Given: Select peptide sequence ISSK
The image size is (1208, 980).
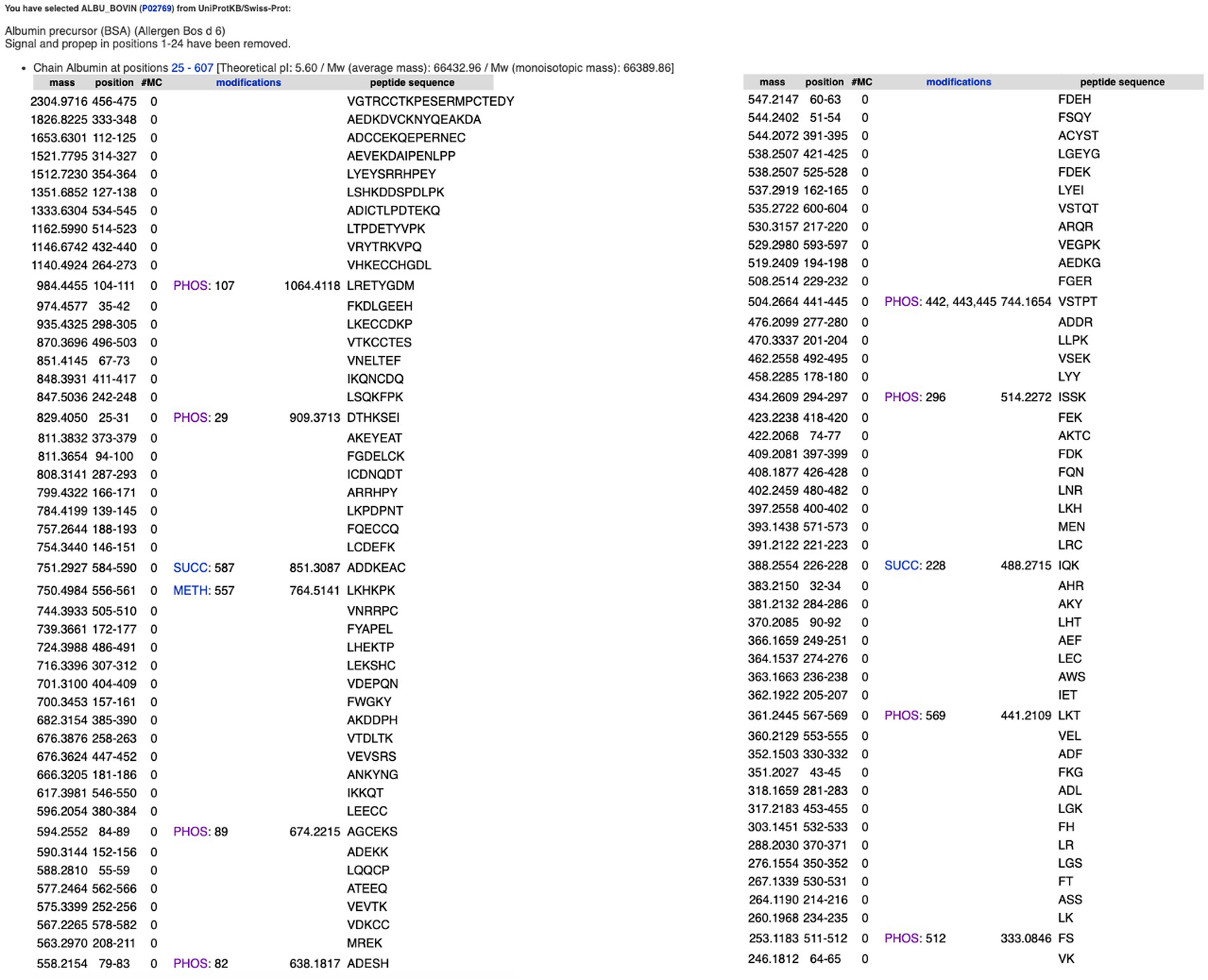Looking at the screenshot, I should click(1072, 397).
